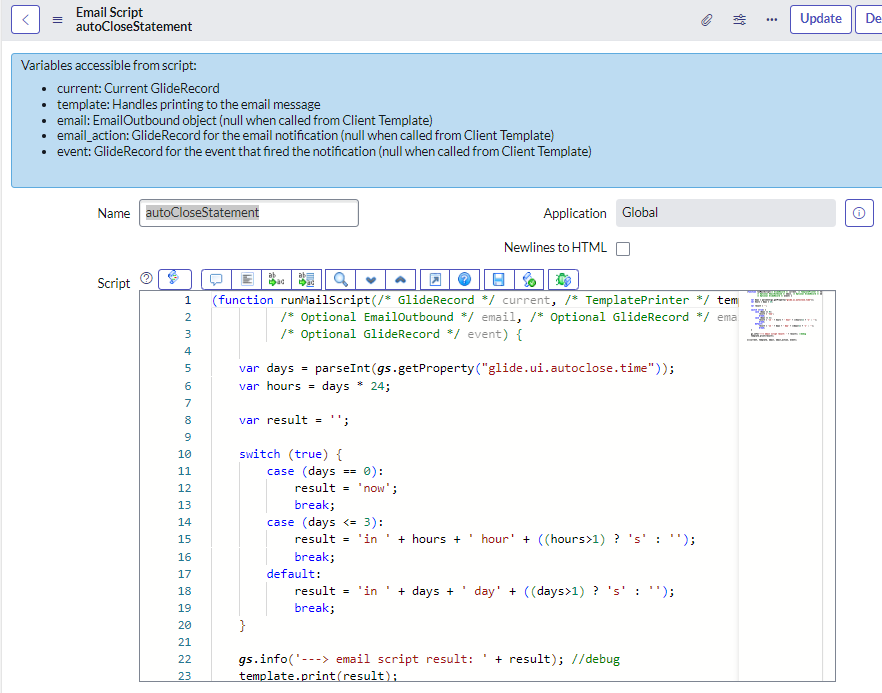882x693 pixels.
Task: Toggle comment on selected code lines
Action: click(x=216, y=279)
